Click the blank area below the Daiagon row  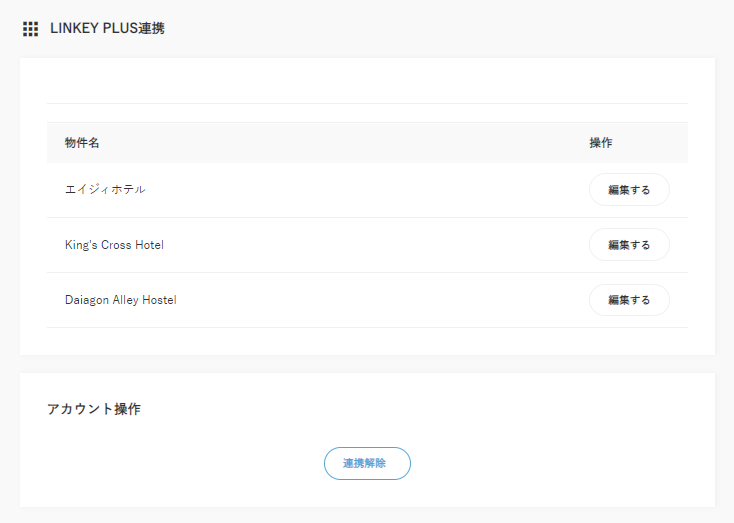[367, 340]
